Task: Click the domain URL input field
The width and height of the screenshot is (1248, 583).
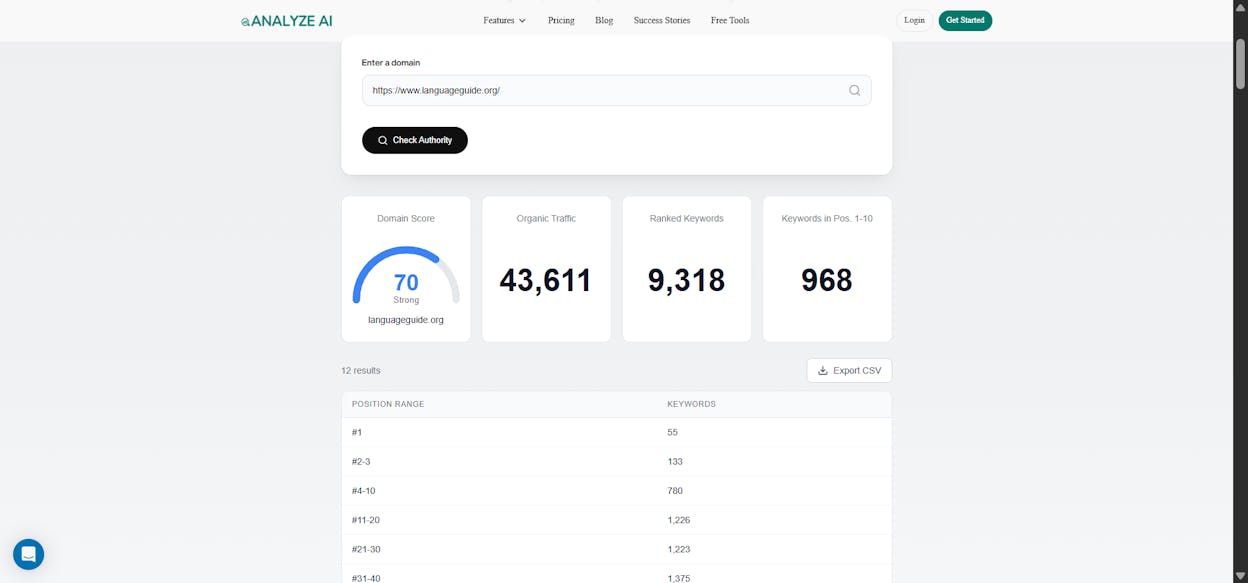Action: point(616,90)
